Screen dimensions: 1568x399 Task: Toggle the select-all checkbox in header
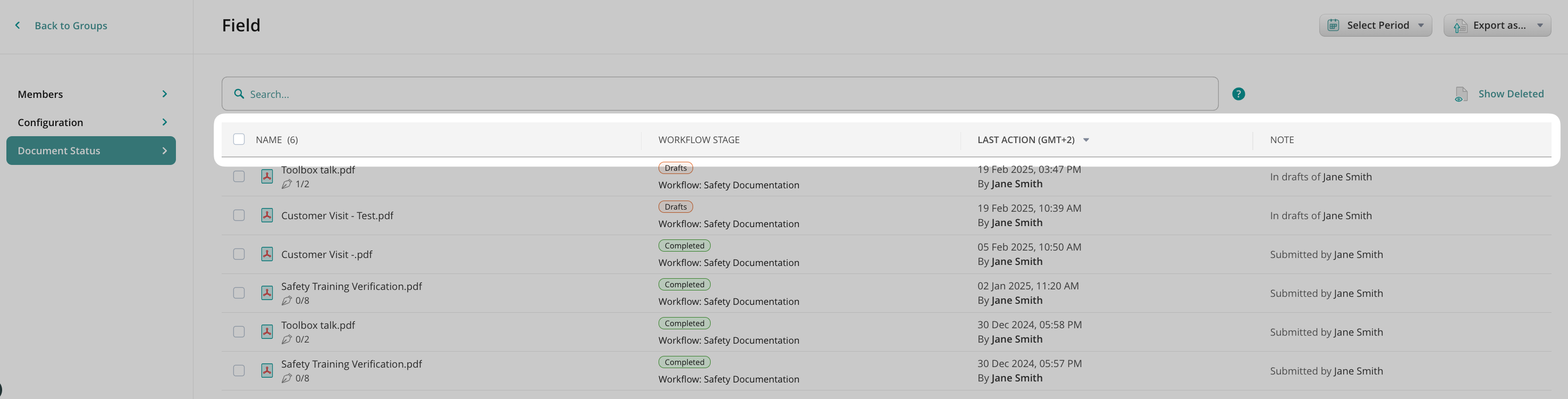coord(239,139)
